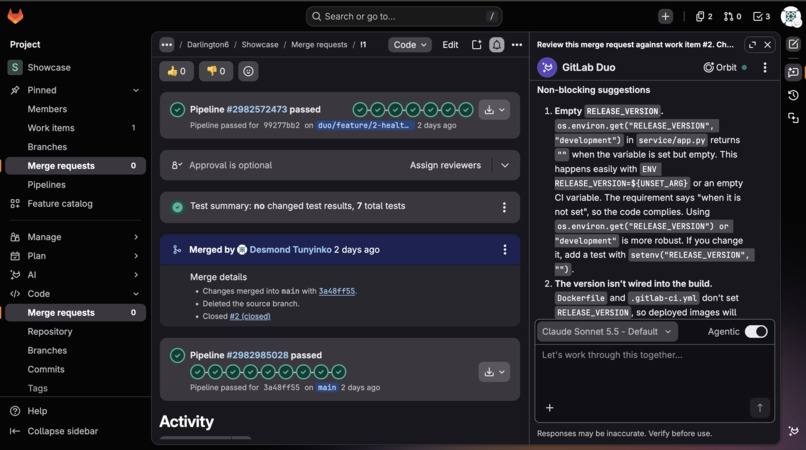Open the active Duo chat icon

[794, 72]
